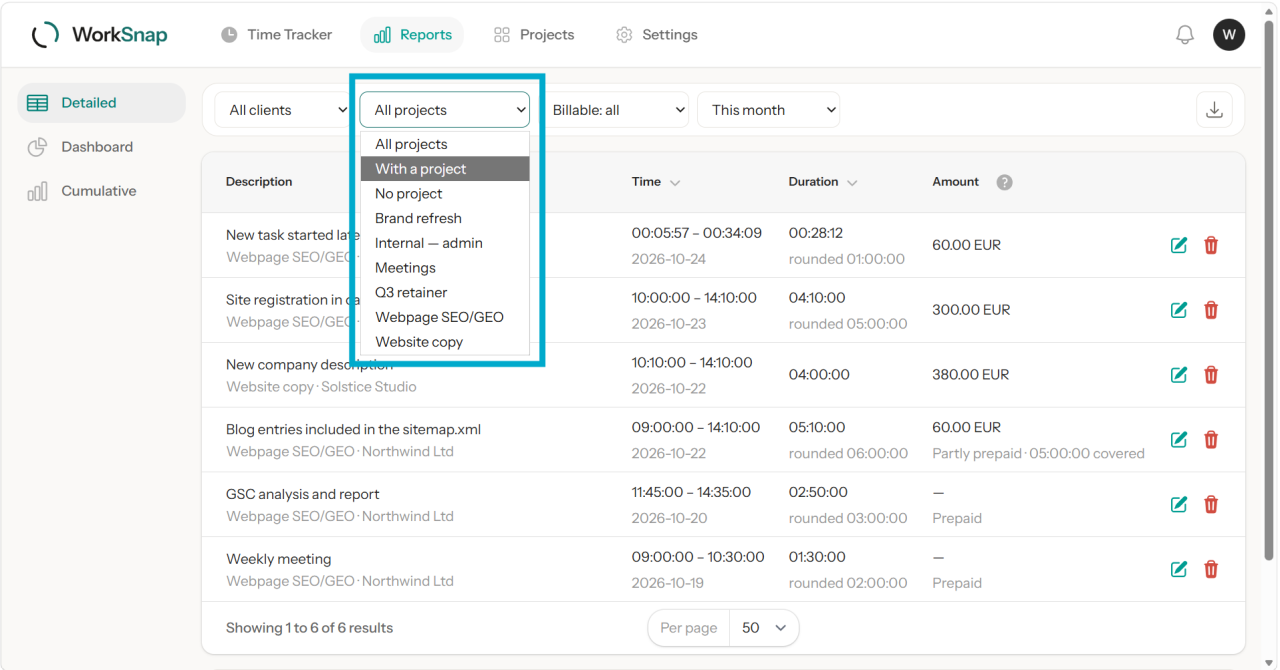Select Detailed report in sidebar
1280x670 pixels.
coord(101,103)
